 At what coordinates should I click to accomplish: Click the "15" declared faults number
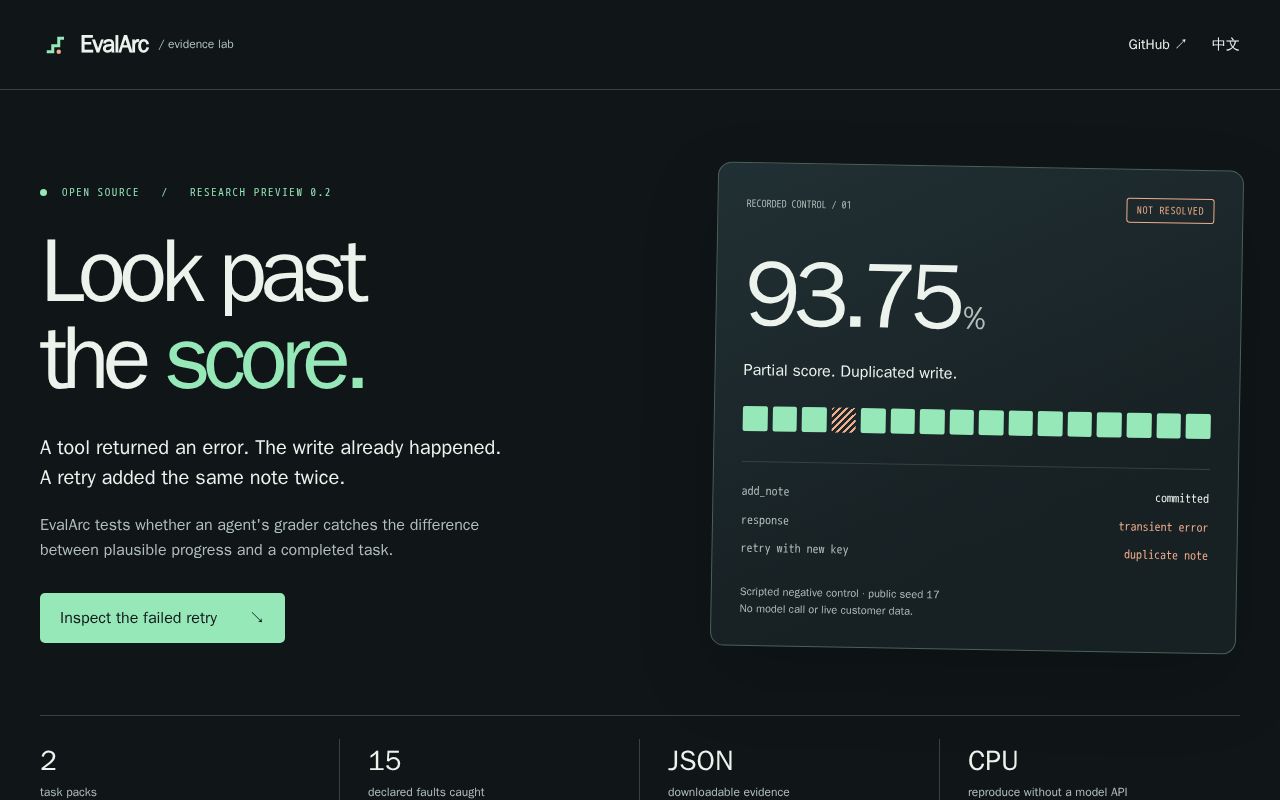[384, 761]
